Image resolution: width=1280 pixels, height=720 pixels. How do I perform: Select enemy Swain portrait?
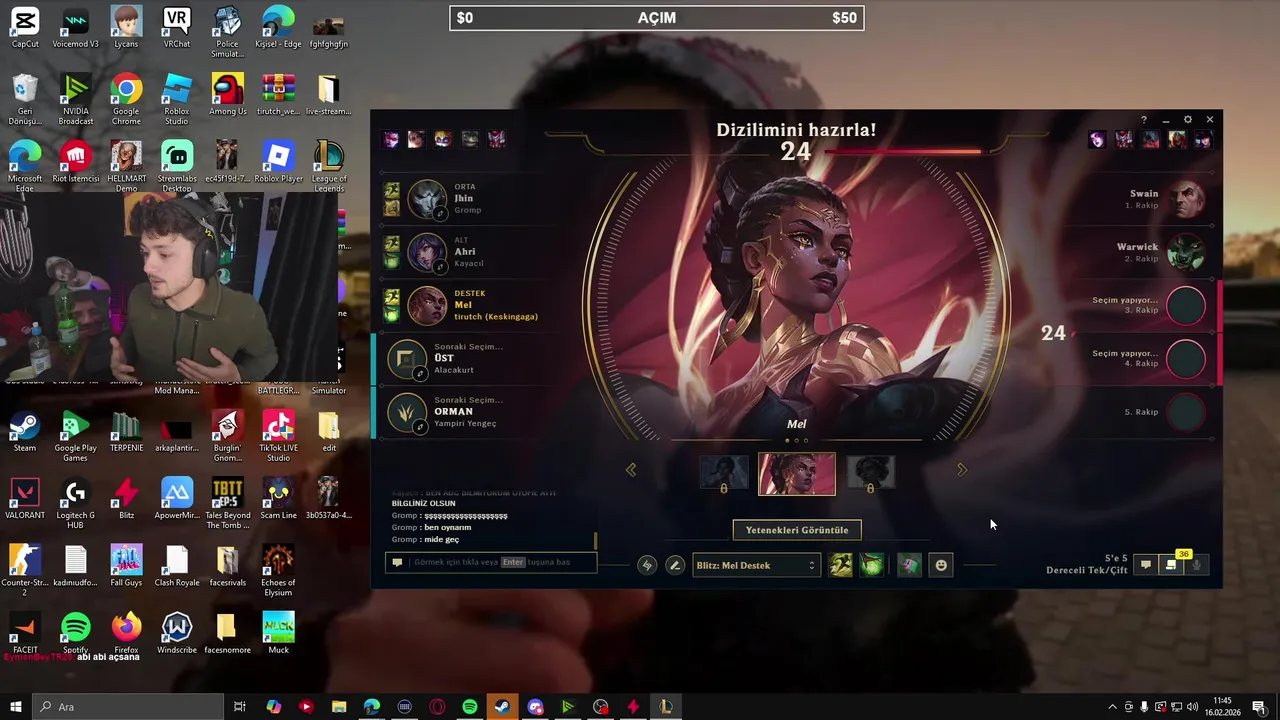coord(1186,199)
